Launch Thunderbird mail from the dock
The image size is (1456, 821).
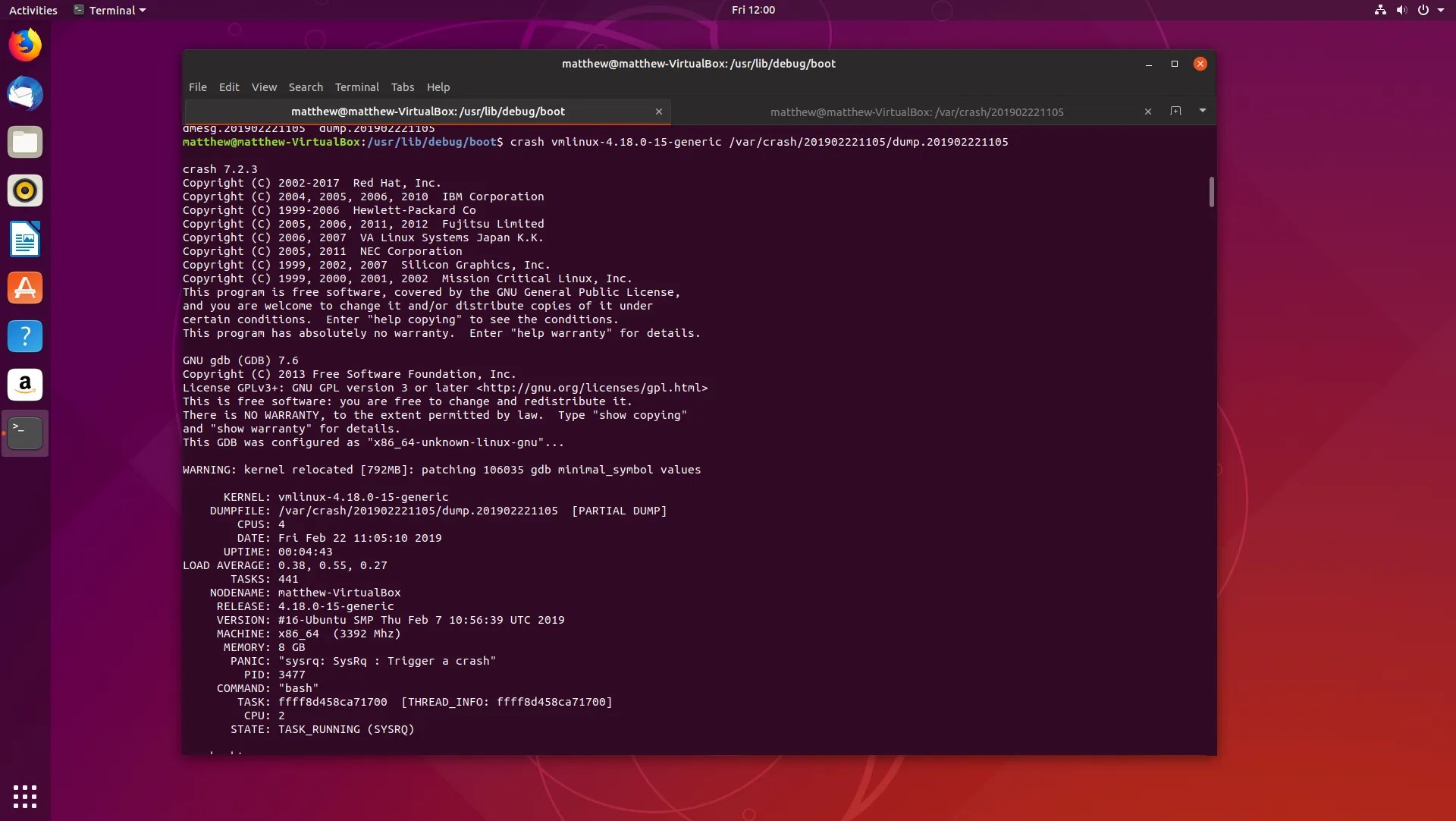pos(25,94)
